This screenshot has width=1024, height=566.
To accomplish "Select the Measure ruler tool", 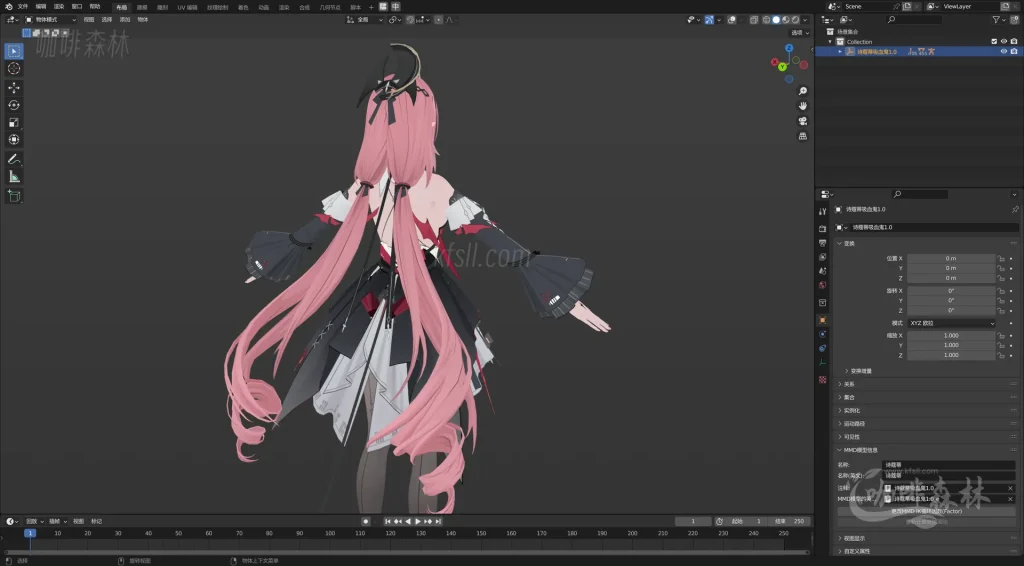I will click(x=14, y=177).
